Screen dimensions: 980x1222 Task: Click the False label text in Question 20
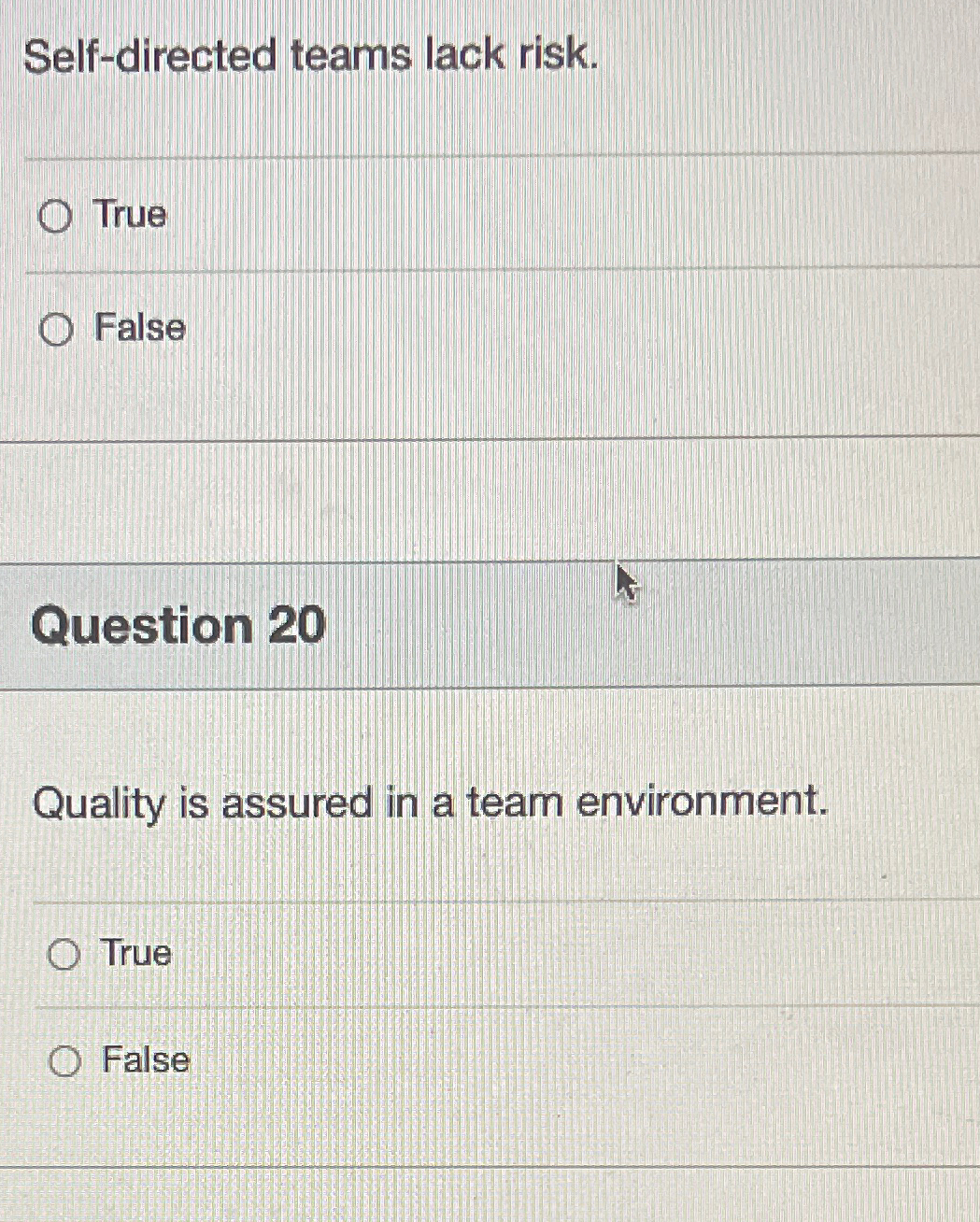point(143,1059)
